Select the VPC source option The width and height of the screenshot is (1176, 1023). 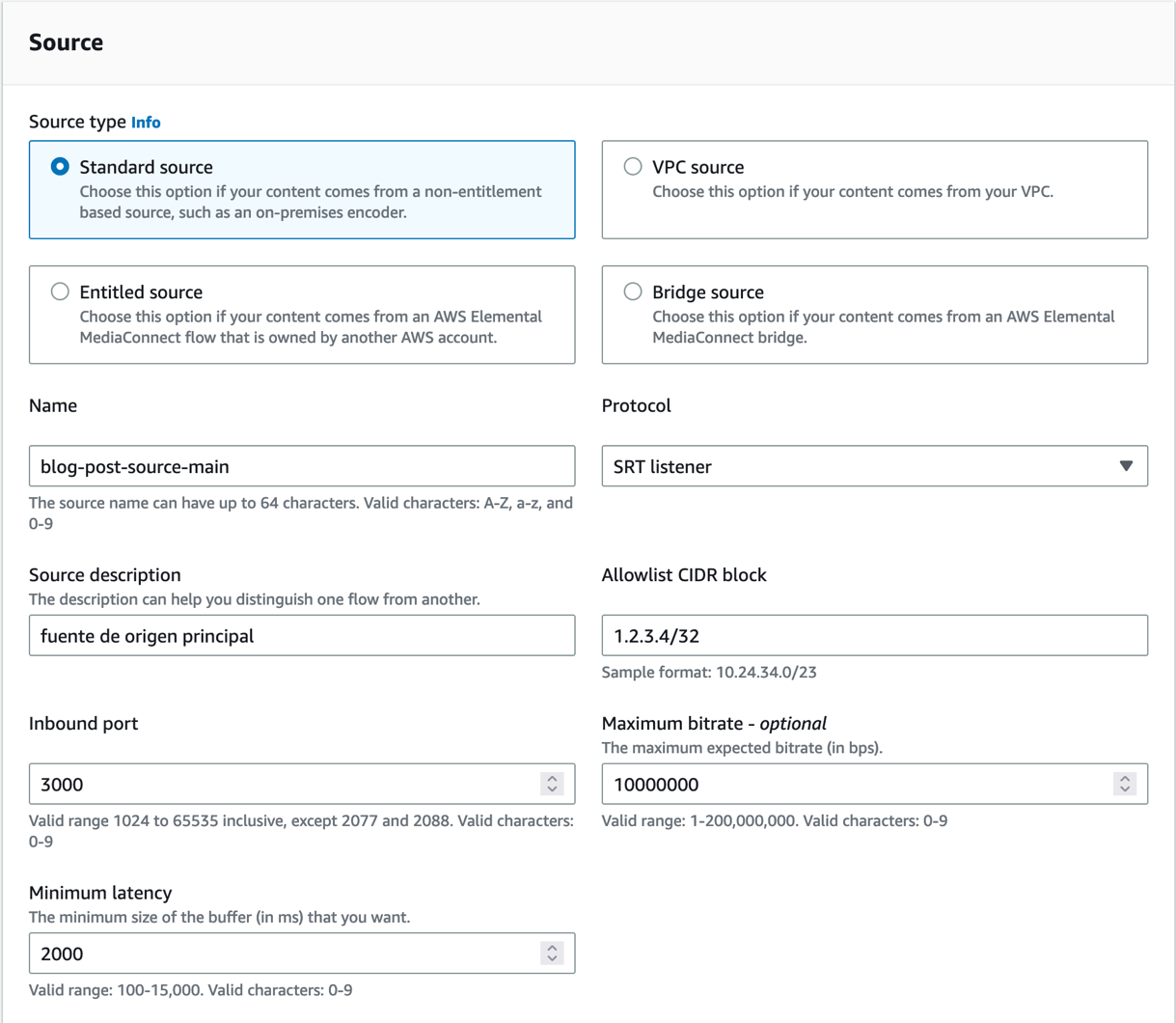coord(633,167)
